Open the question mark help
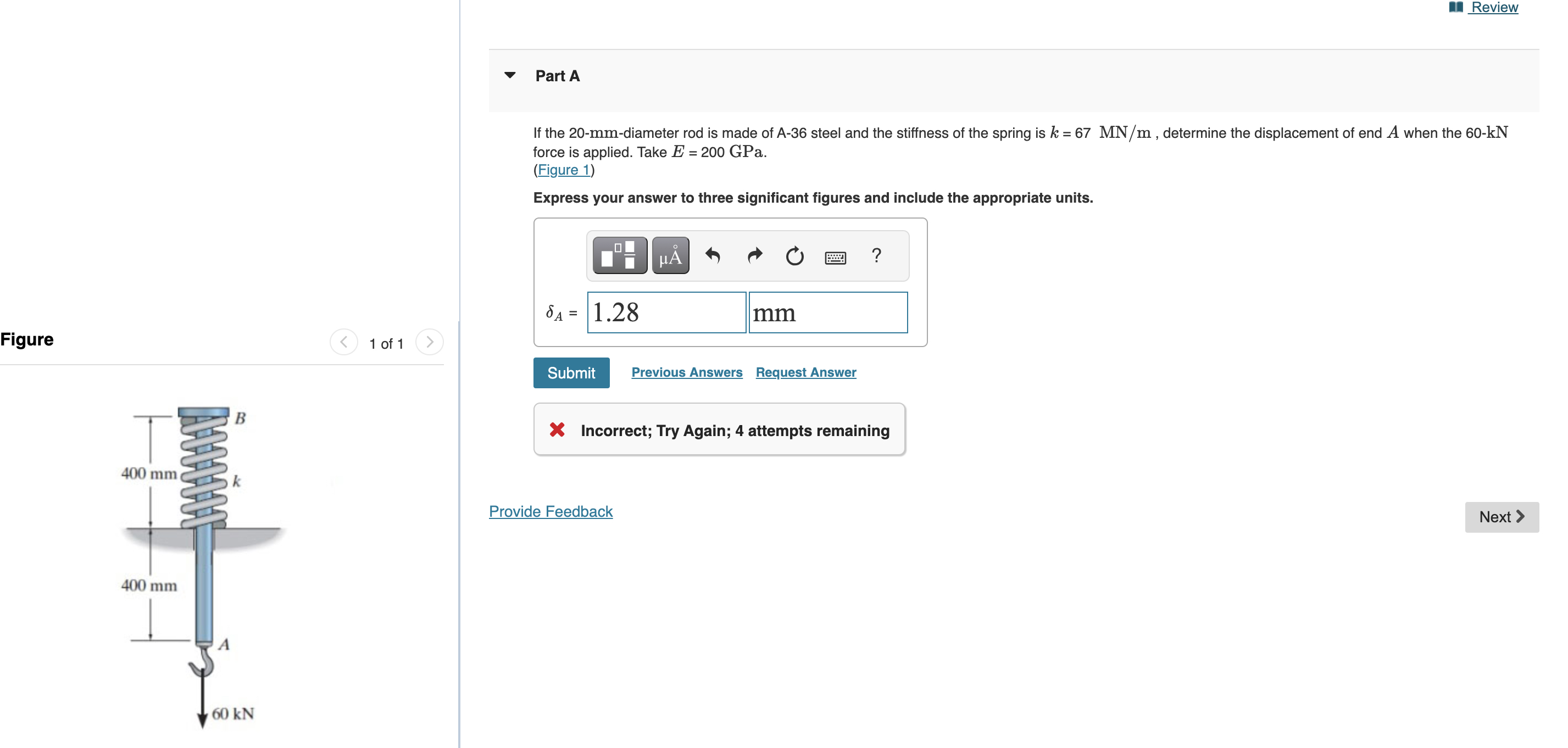The width and height of the screenshot is (1568, 748). point(876,255)
